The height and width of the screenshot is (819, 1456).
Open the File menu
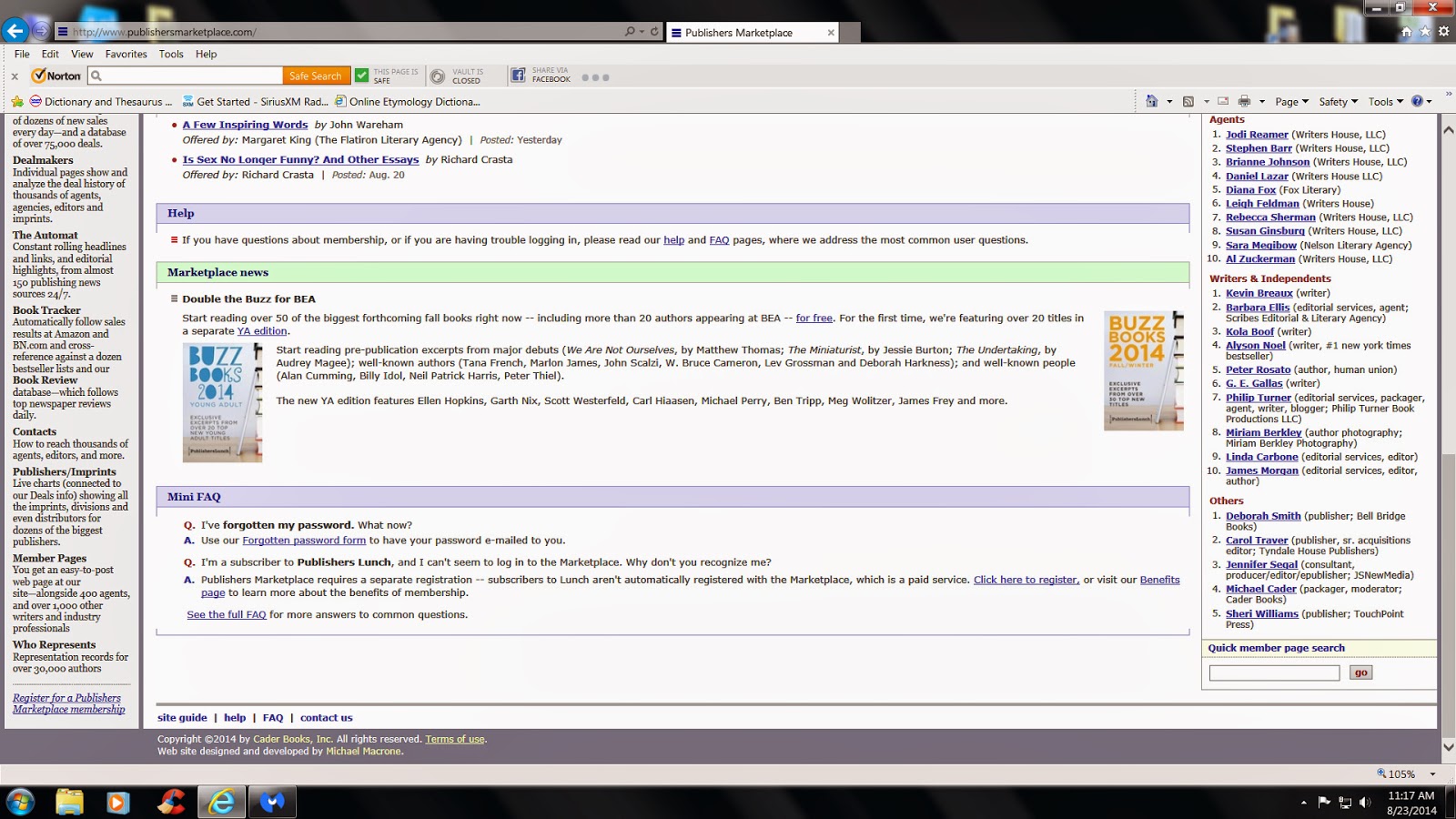click(x=22, y=54)
